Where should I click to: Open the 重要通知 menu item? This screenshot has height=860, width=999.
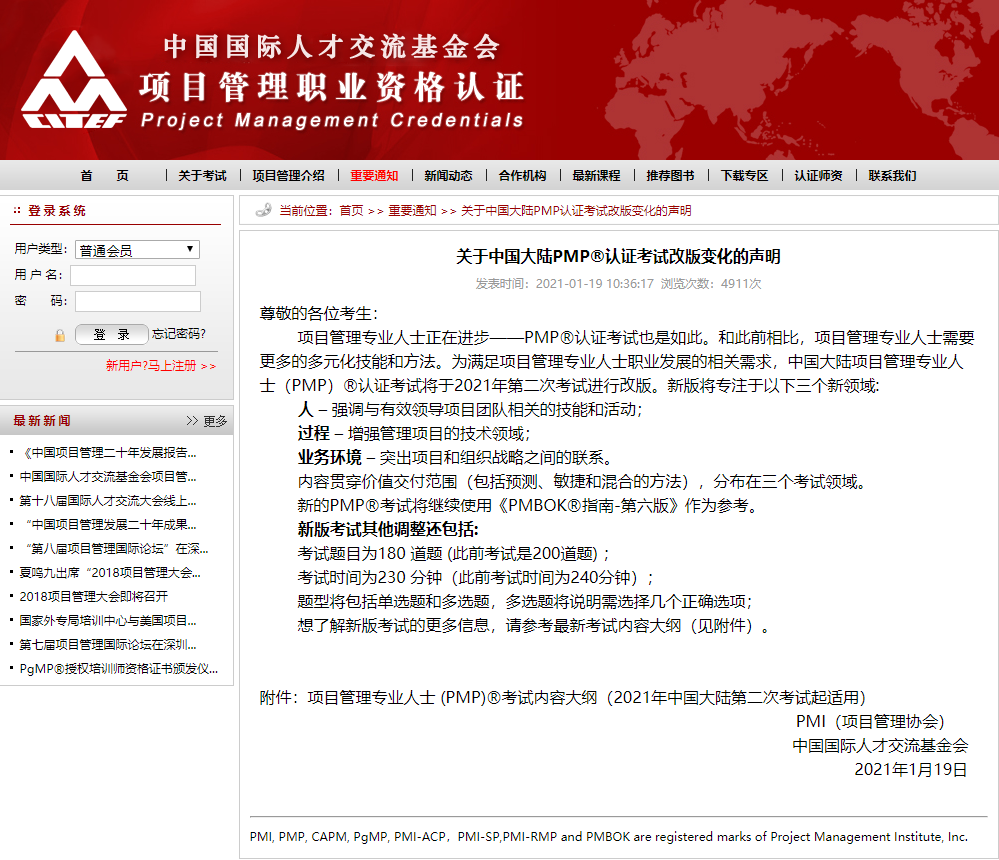tap(374, 176)
